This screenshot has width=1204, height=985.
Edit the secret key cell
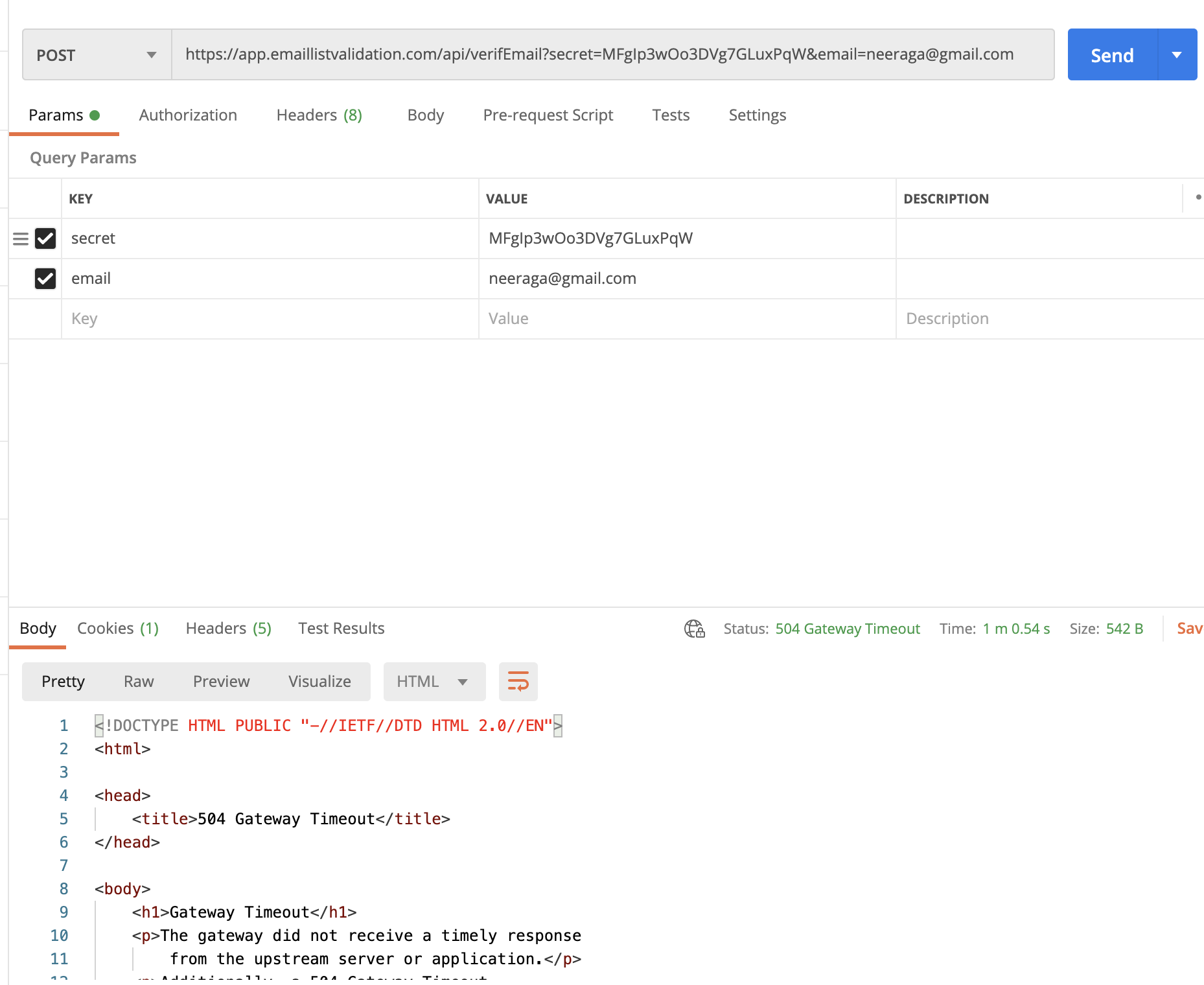270,238
